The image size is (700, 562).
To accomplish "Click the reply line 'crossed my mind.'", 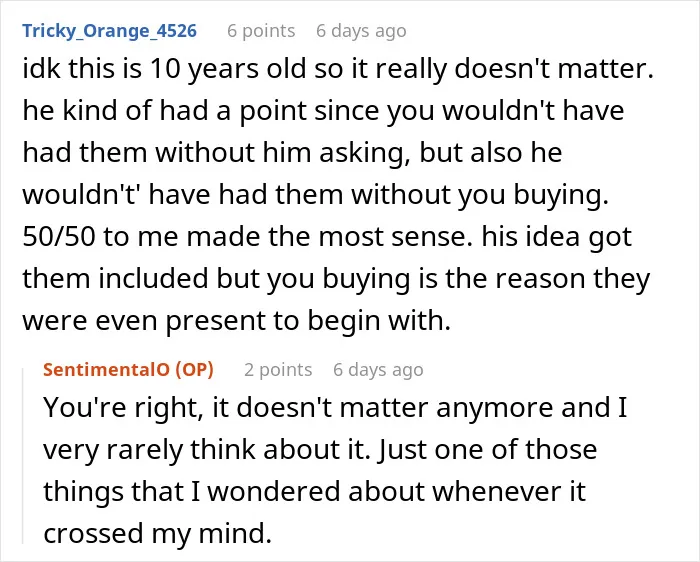I will (x=157, y=534).
